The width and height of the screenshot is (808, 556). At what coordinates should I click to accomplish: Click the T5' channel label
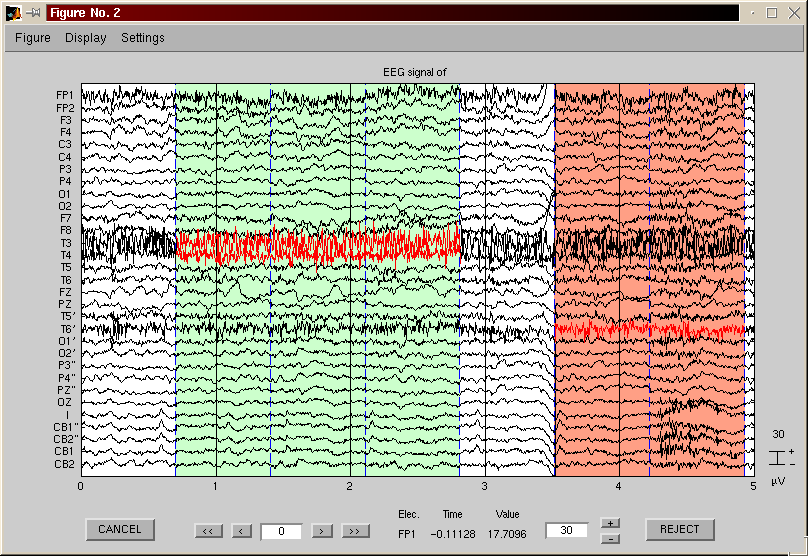pos(68,316)
